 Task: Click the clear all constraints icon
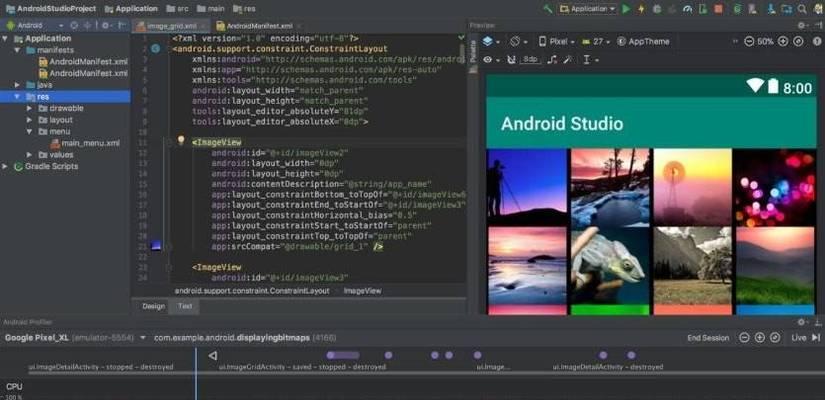click(x=551, y=59)
